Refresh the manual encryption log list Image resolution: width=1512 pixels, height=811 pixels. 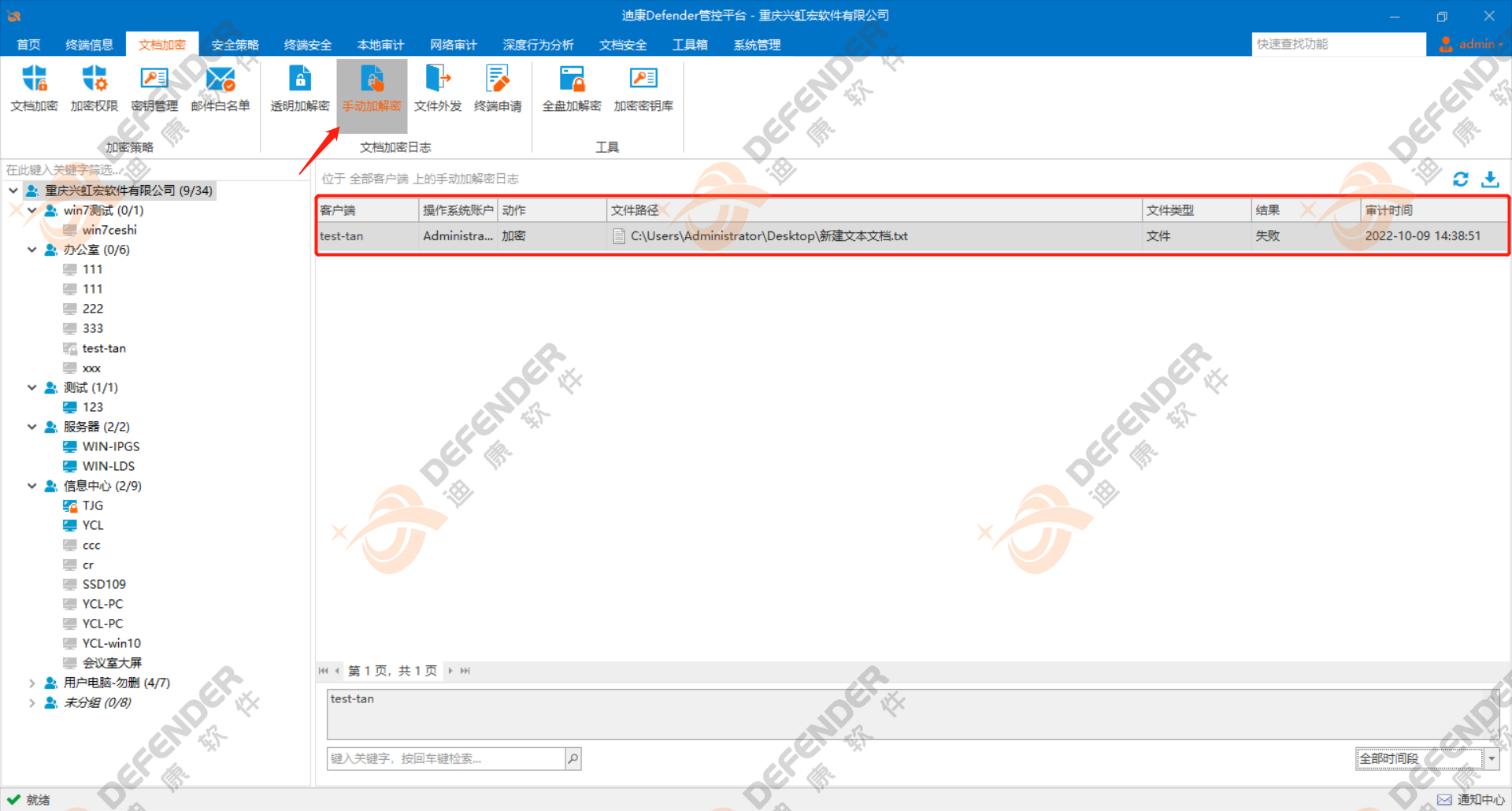tap(1461, 179)
